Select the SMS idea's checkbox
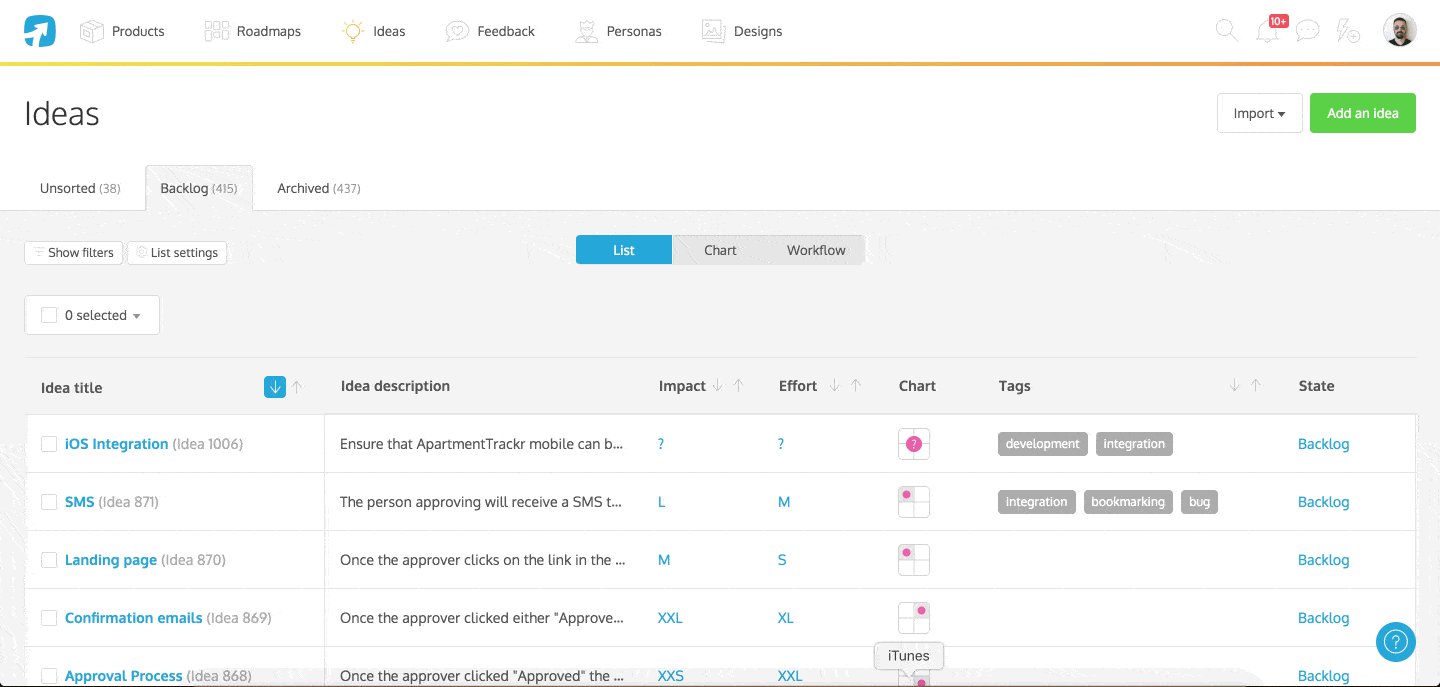The width and height of the screenshot is (1440, 687). (49, 501)
